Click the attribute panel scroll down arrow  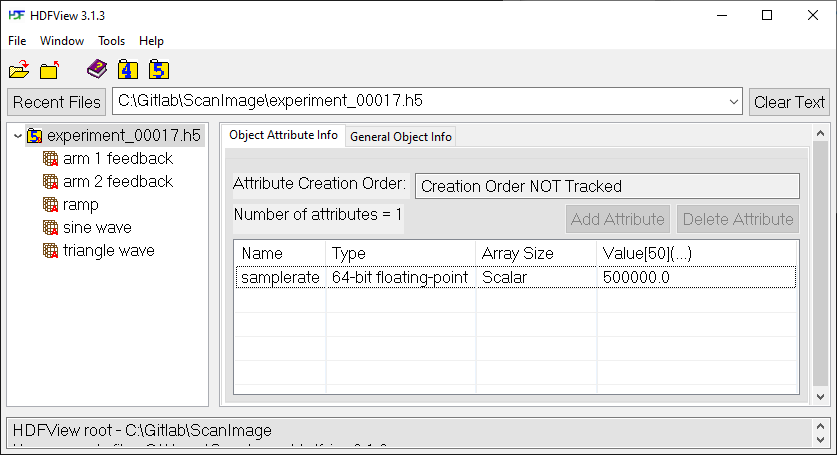pyautogui.click(x=820, y=397)
